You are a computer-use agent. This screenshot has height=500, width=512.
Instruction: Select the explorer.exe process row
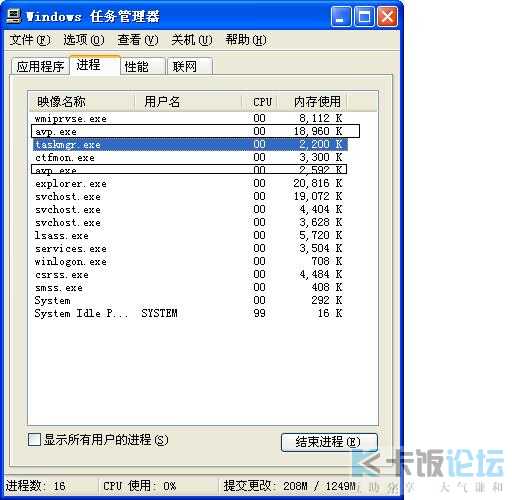point(189,183)
